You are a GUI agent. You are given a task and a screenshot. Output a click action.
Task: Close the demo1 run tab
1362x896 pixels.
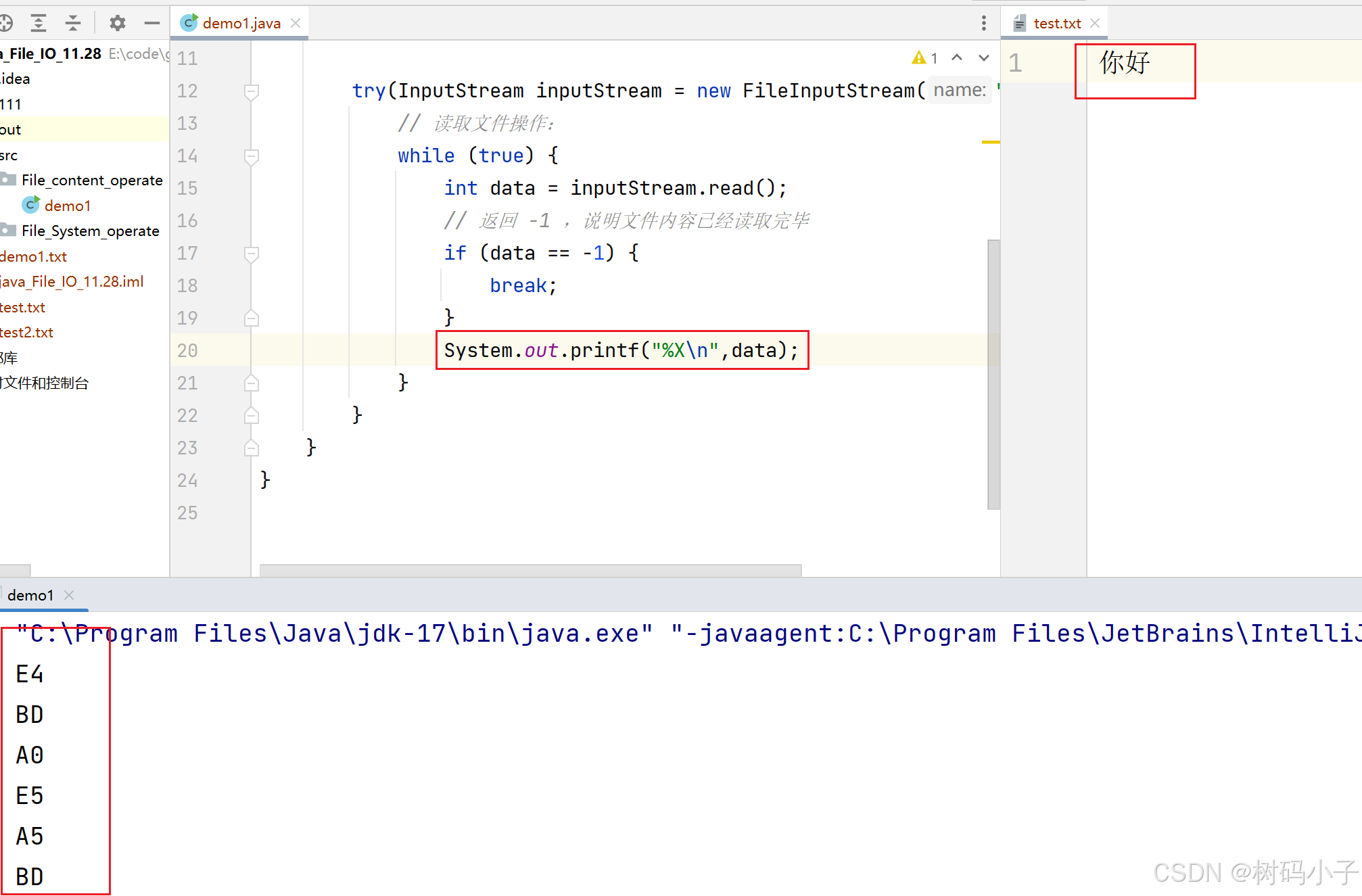(x=69, y=595)
